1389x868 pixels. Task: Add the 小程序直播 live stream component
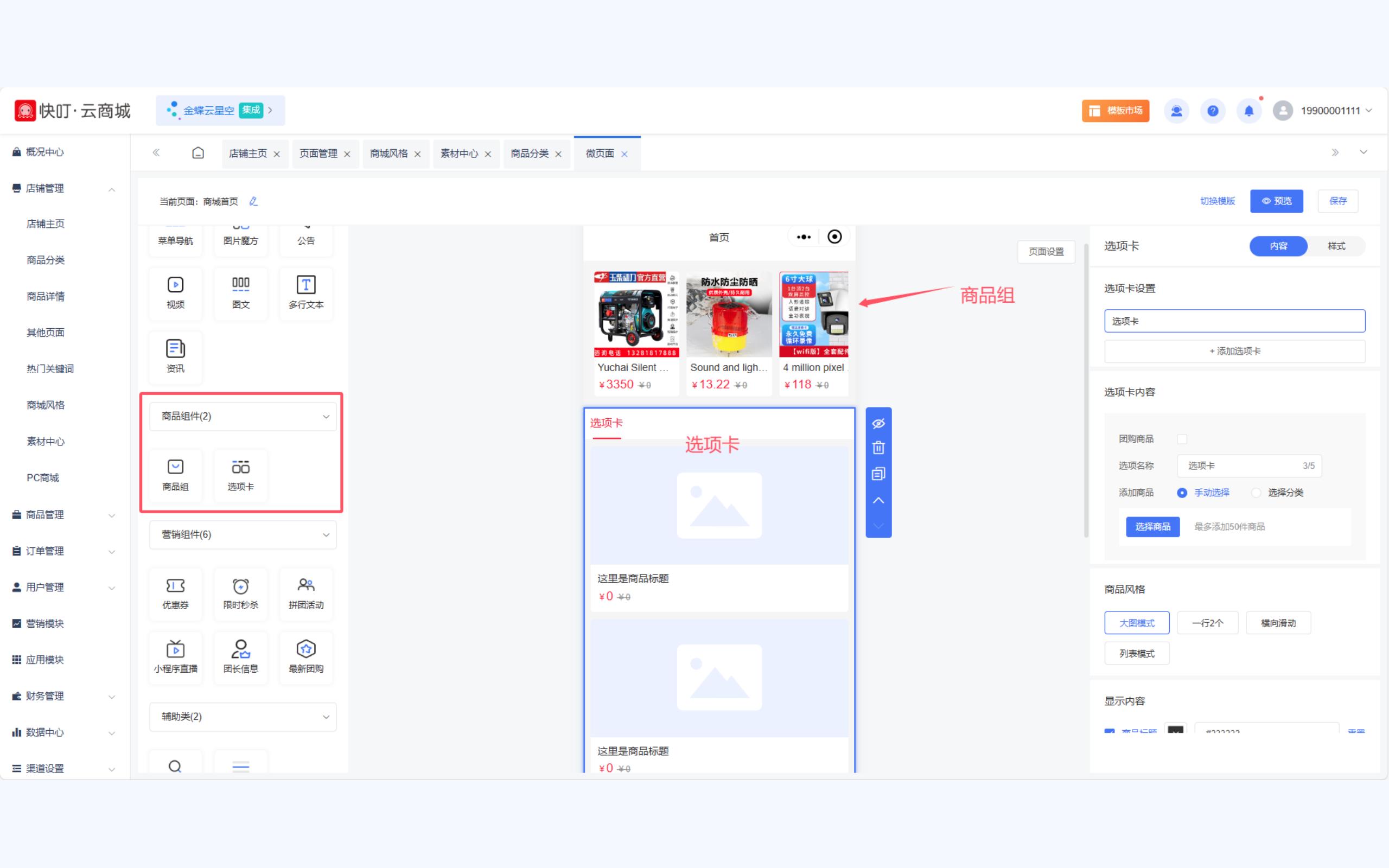[x=175, y=657]
